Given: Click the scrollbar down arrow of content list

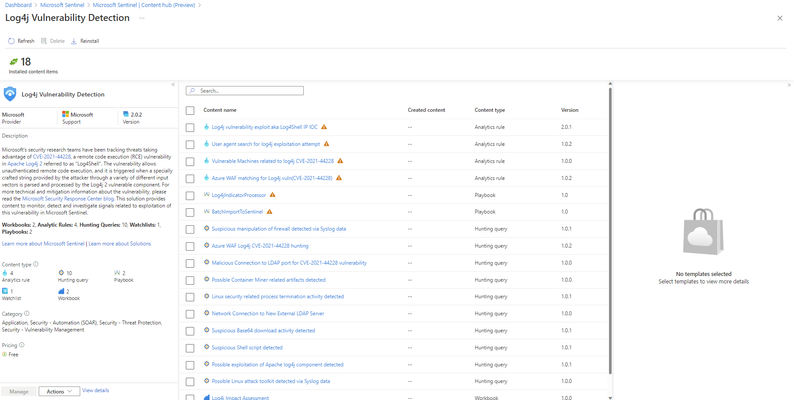Looking at the screenshot, I should 610,397.
